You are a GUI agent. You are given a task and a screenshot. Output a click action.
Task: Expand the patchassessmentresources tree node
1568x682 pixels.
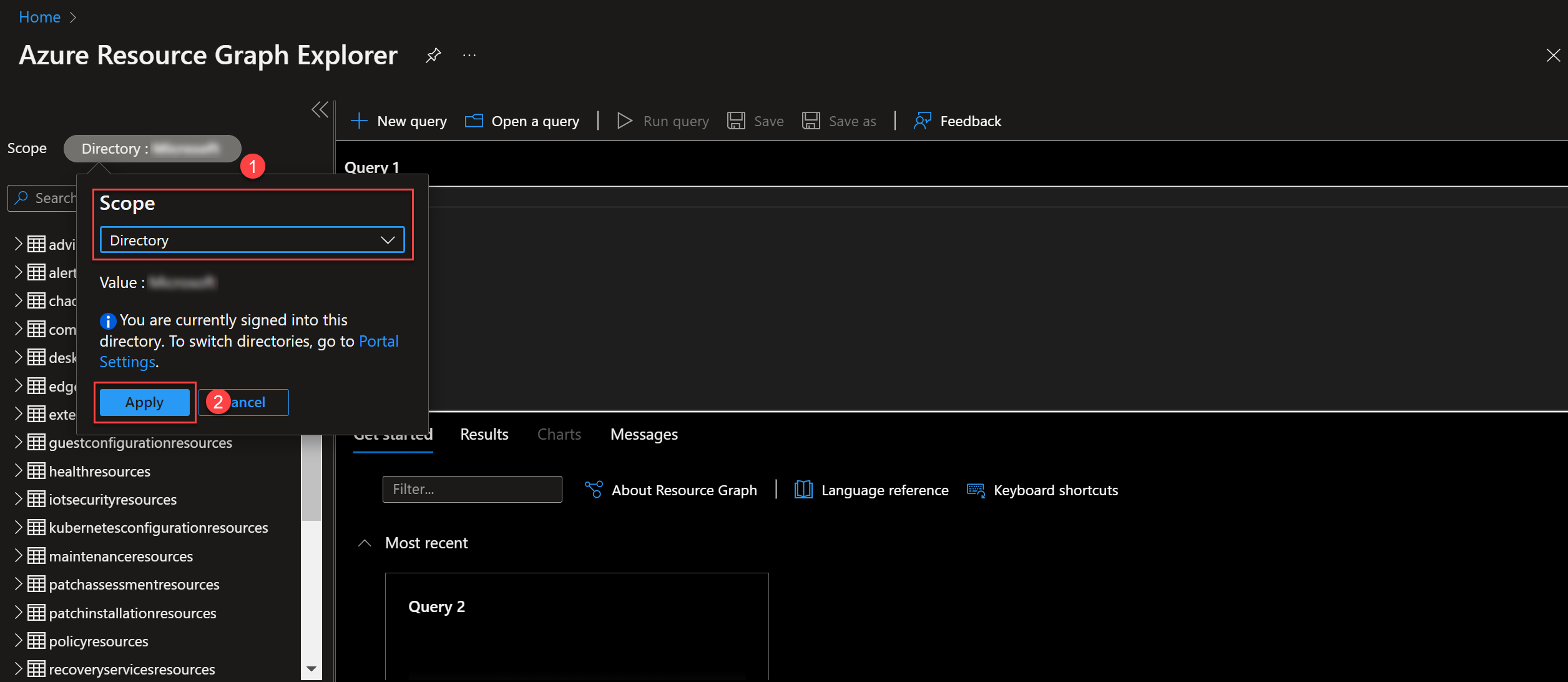(18, 584)
